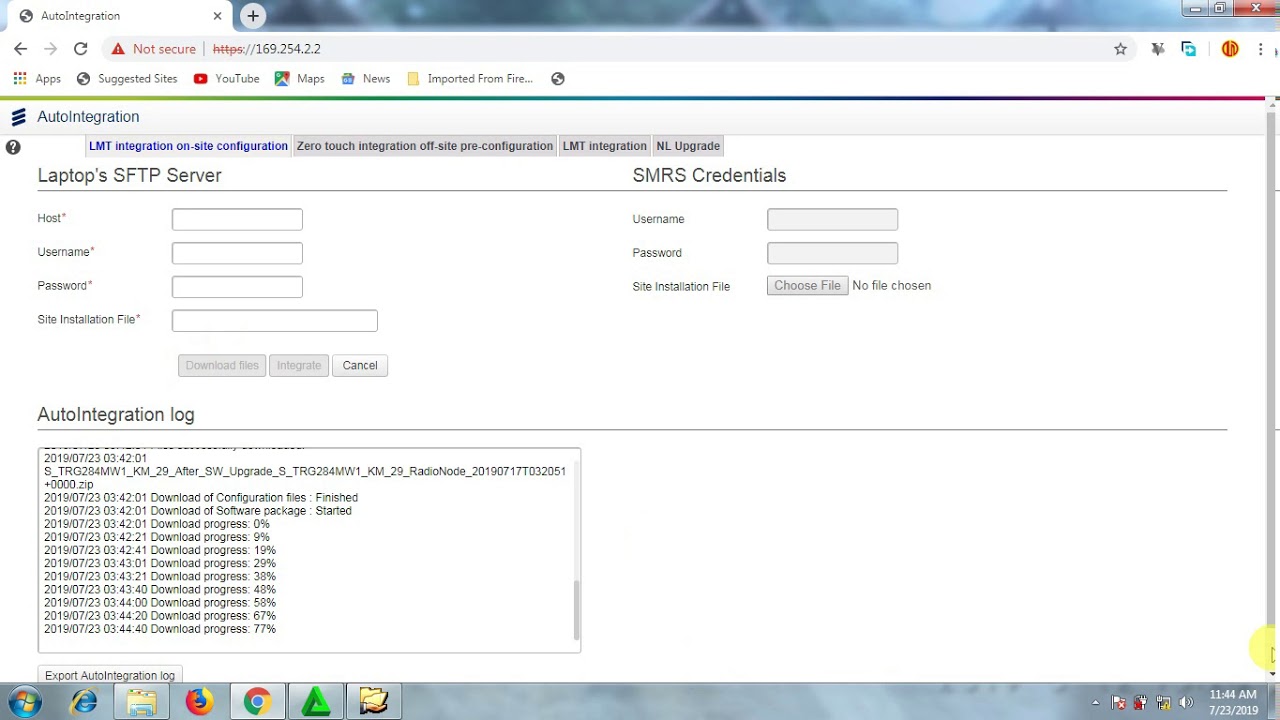Switch to the LMT integration tab
1280x720 pixels.
605,146
